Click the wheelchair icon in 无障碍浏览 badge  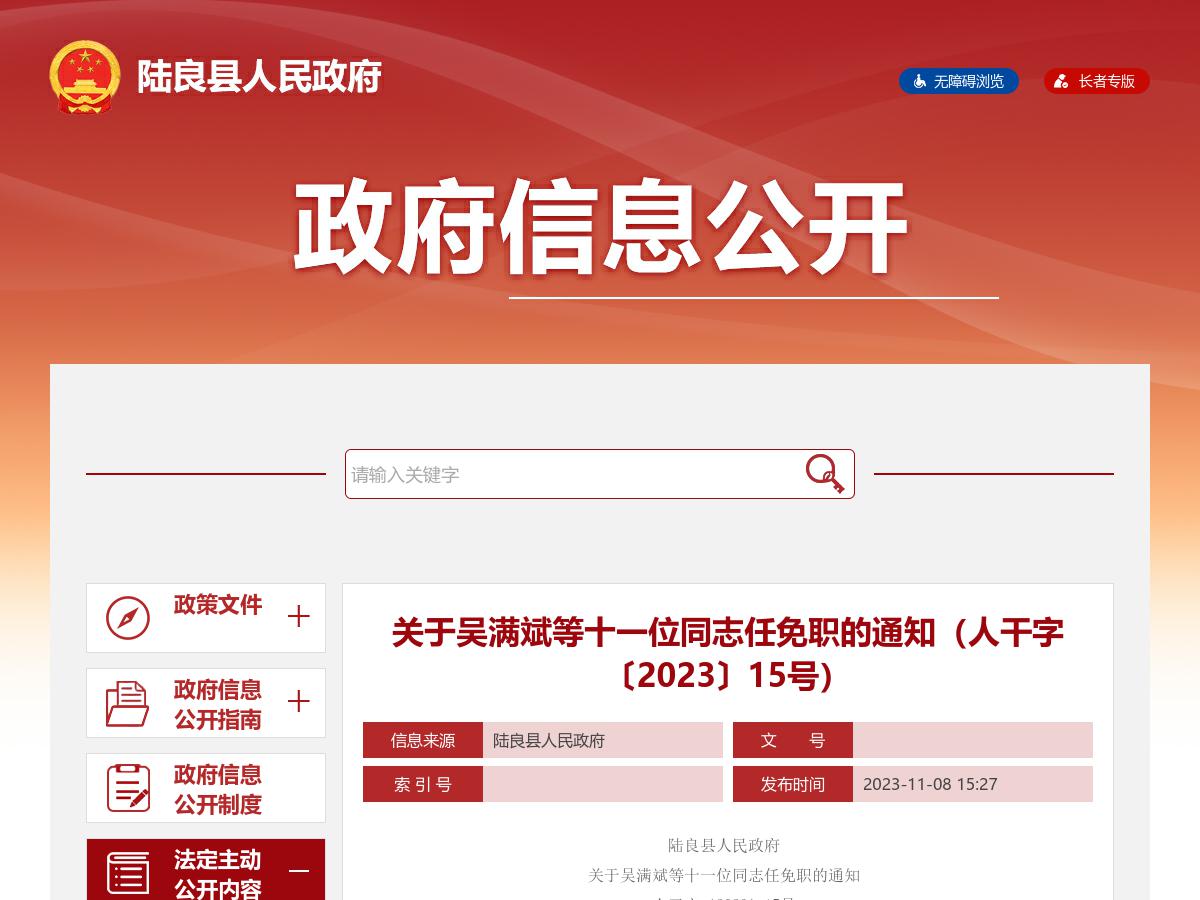(x=918, y=81)
